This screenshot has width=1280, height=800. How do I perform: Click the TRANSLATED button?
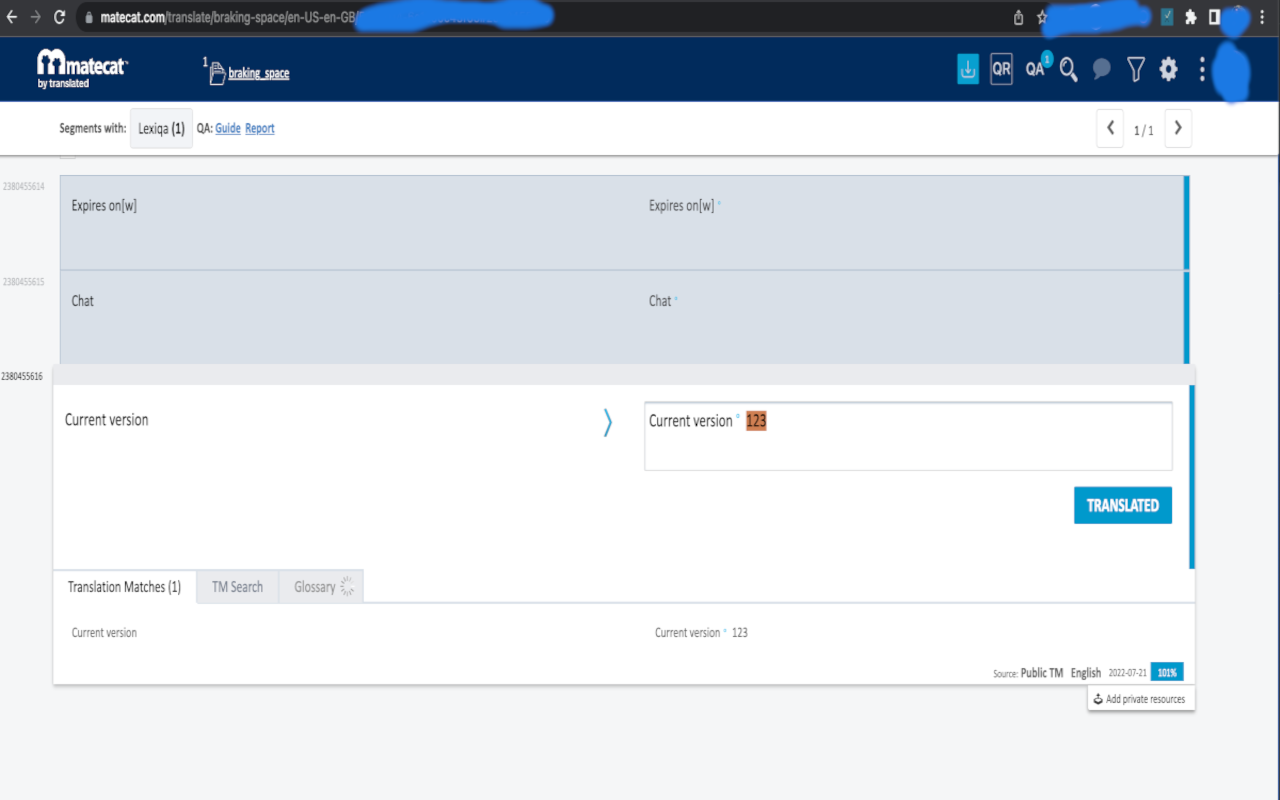1123,506
